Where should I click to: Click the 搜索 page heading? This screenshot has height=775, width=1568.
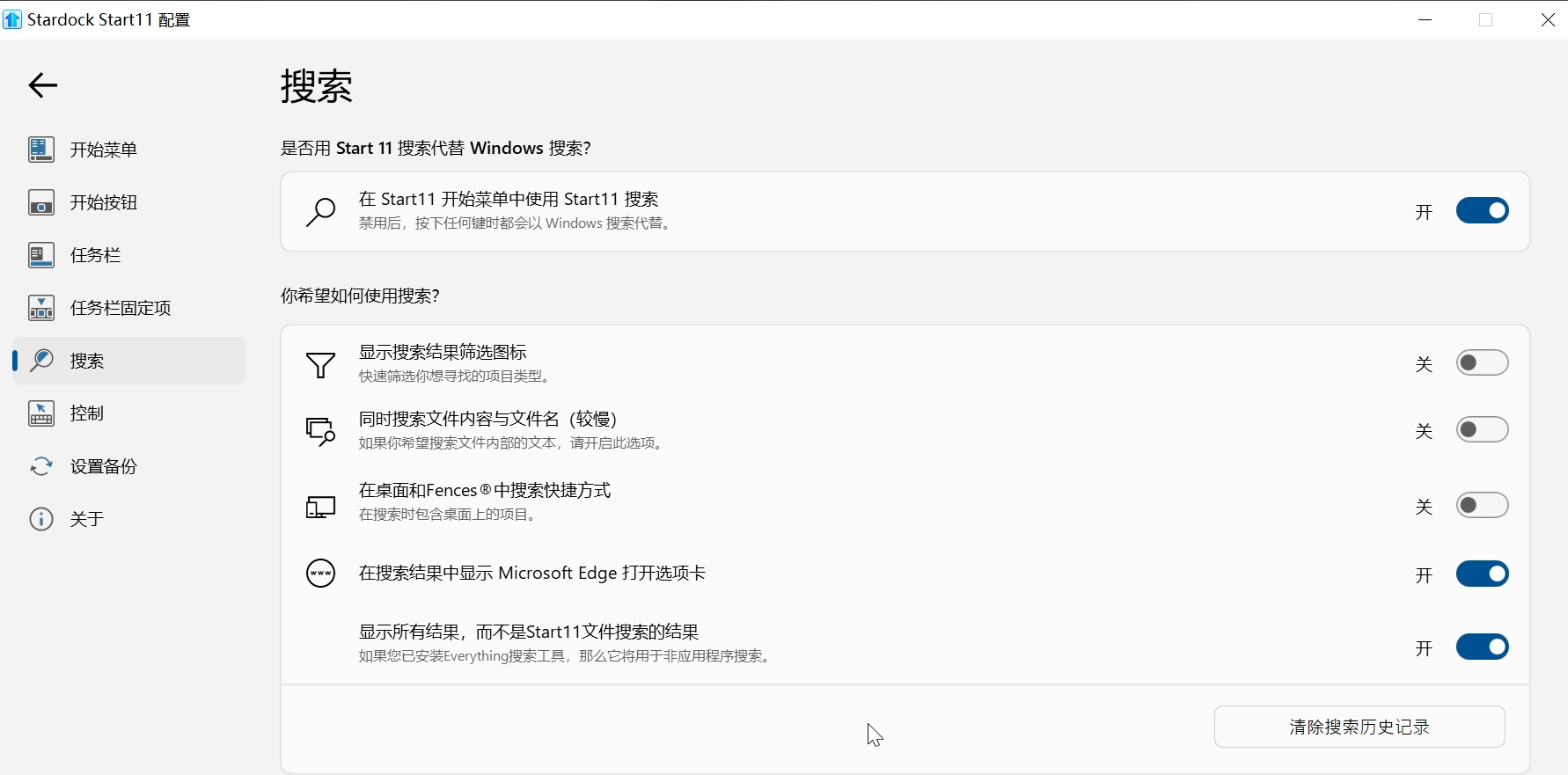317,86
